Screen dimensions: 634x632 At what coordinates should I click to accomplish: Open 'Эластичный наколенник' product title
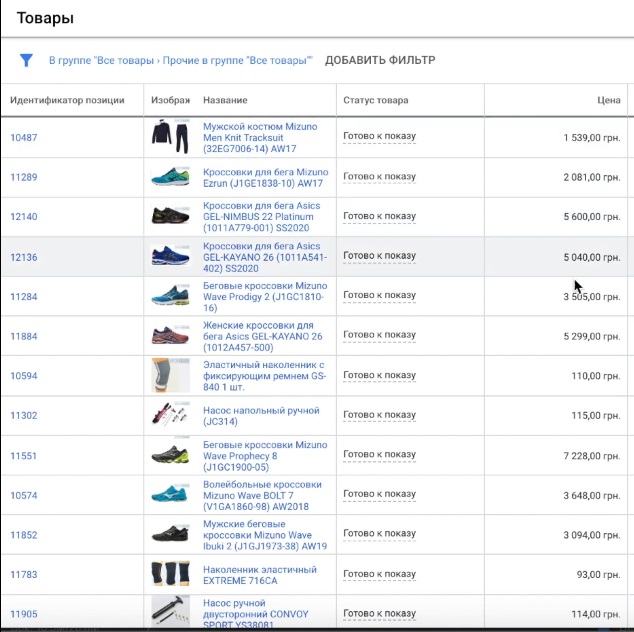[x=264, y=376]
